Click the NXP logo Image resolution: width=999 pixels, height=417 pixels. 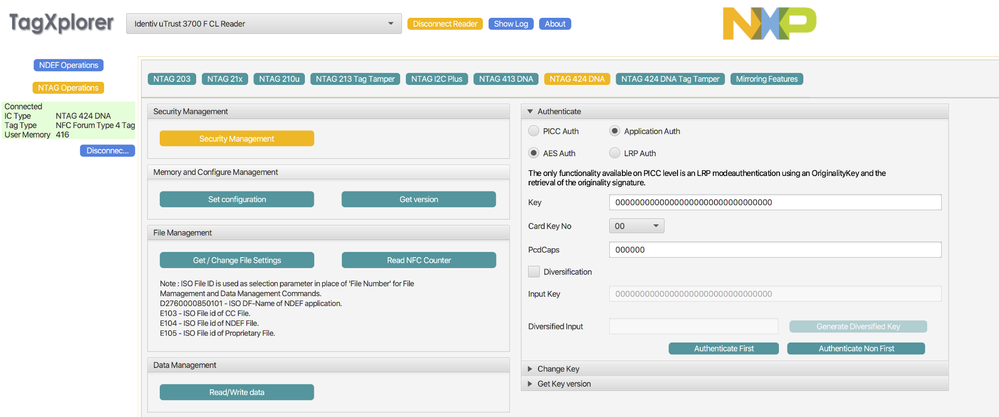coord(769,24)
